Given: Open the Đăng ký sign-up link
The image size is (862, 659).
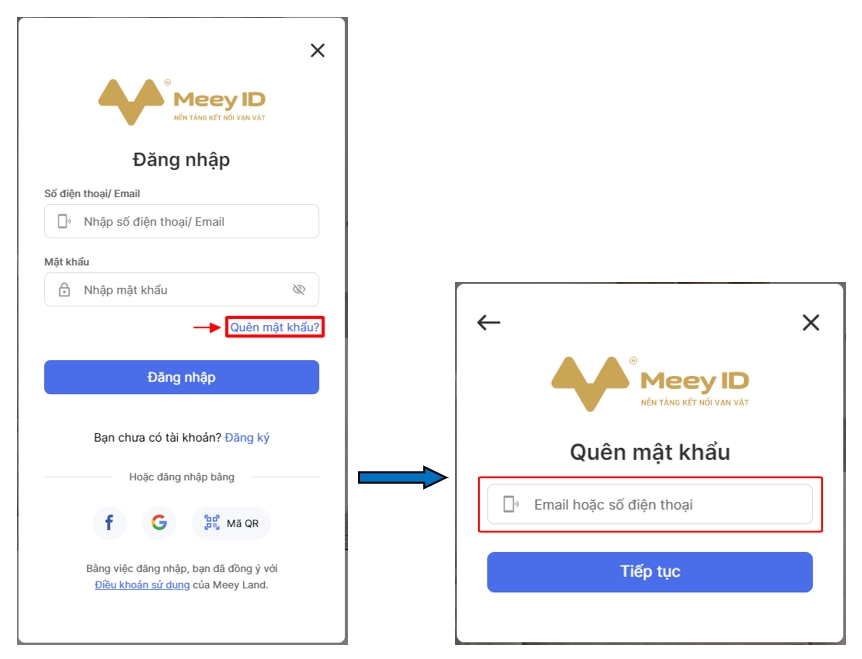Looking at the screenshot, I should tap(247, 438).
